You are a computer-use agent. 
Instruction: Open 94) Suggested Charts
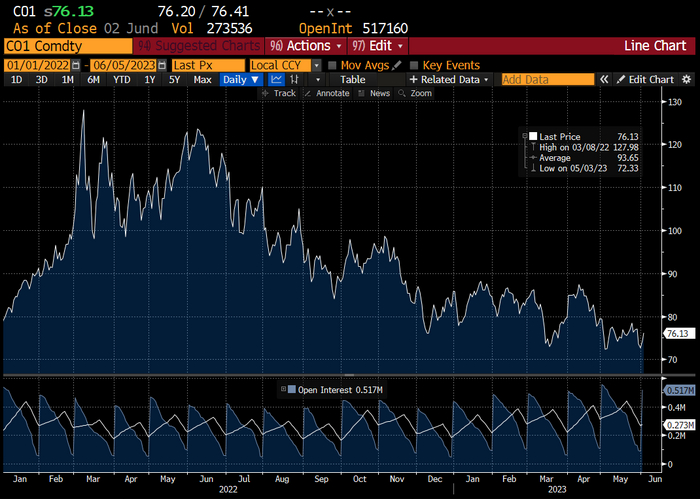point(198,46)
